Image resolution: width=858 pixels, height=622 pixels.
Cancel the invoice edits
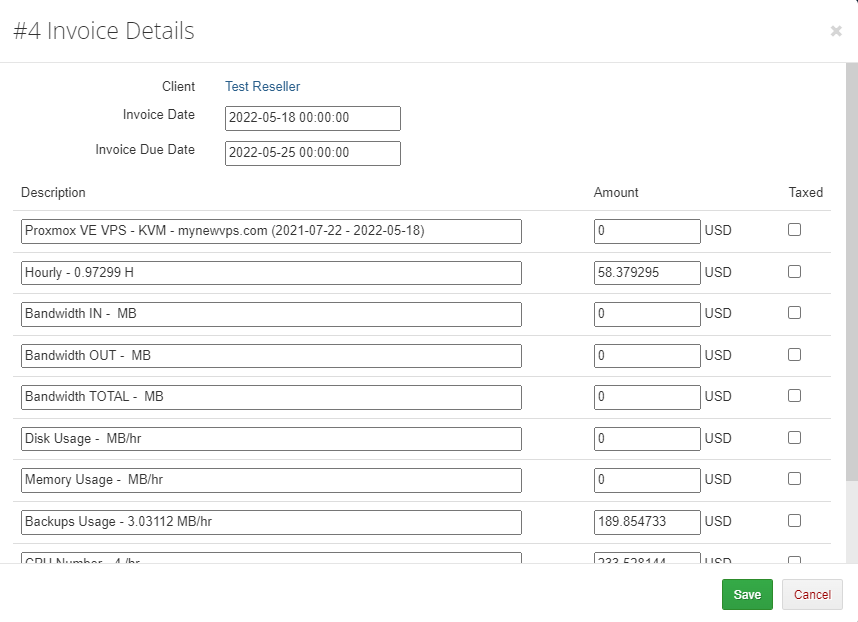[812, 595]
